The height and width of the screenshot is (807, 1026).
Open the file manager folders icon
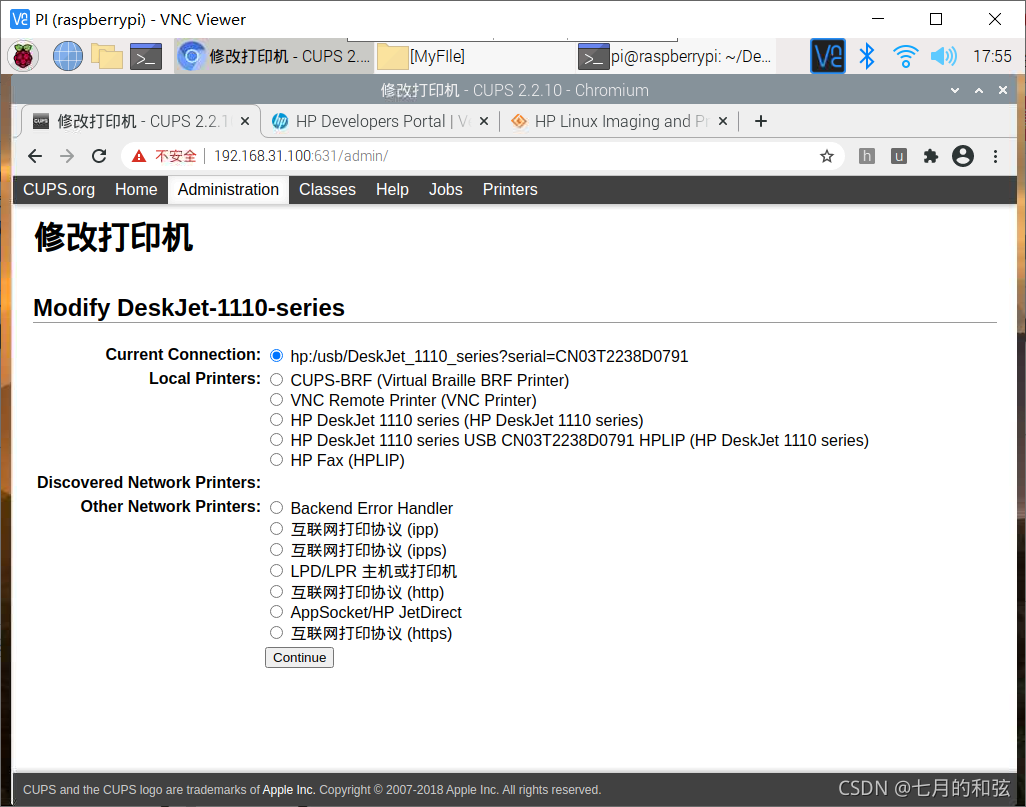pyautogui.click(x=107, y=56)
